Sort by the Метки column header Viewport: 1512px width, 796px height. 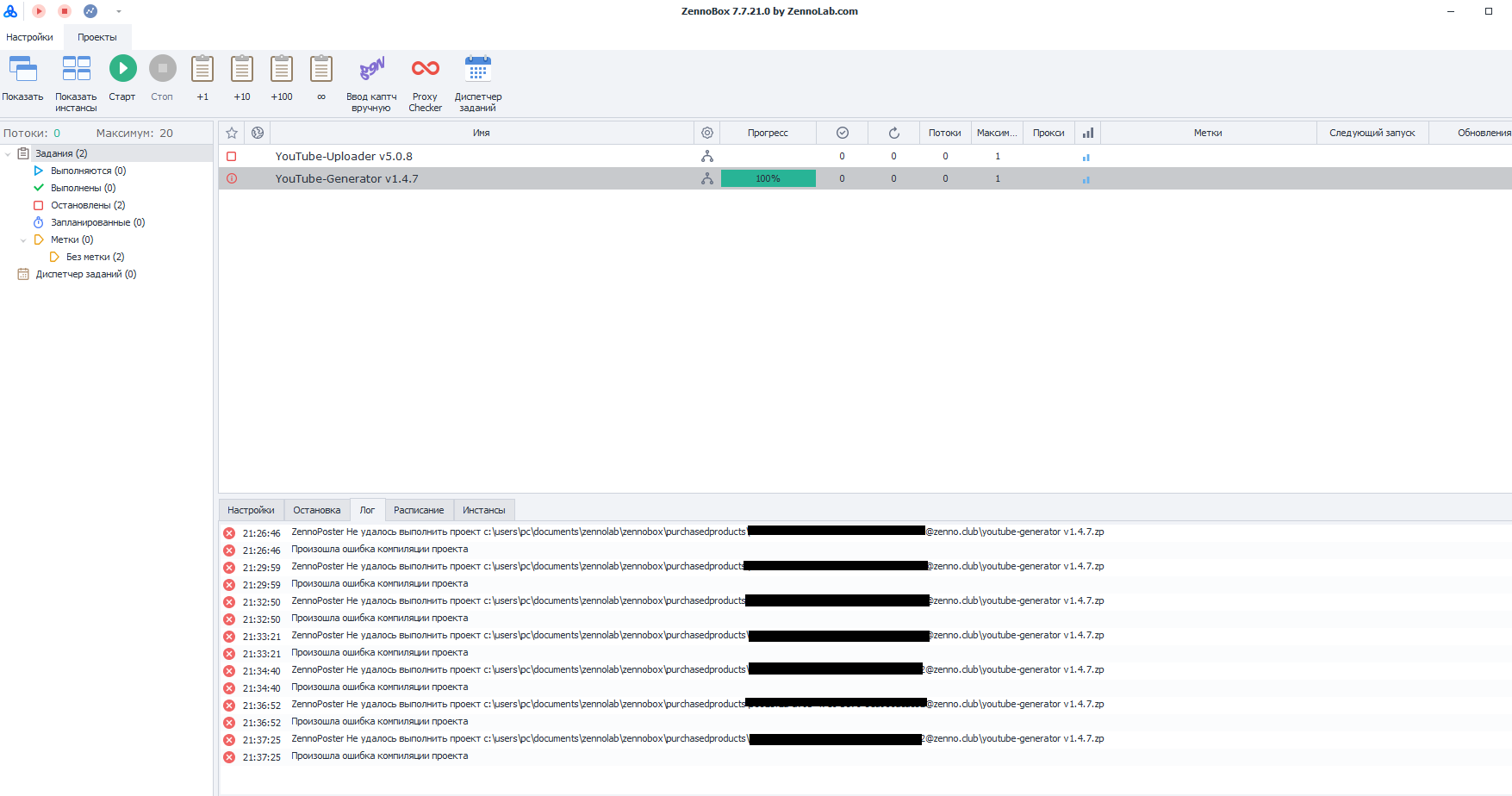pos(1208,133)
